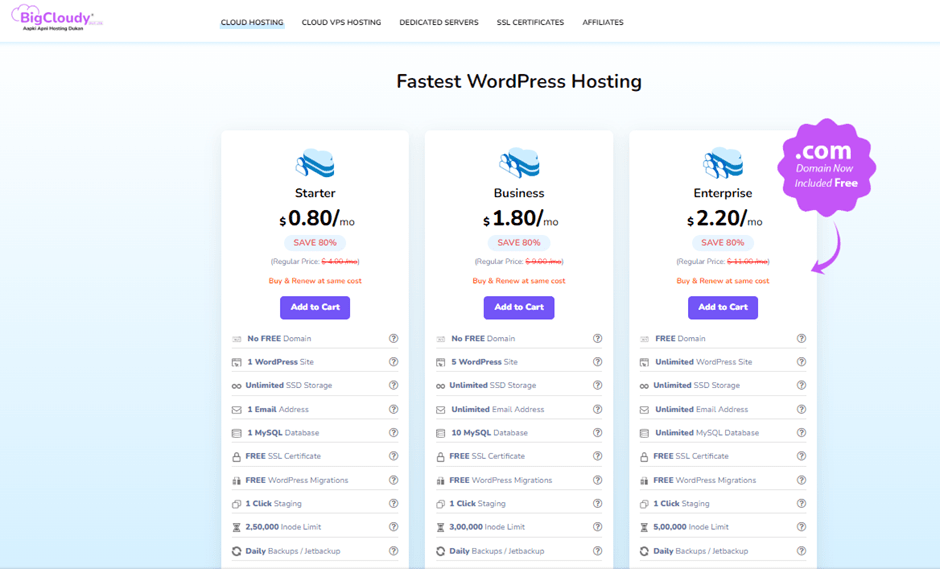Open help for Starter 1 WordPress Site
940x569 pixels.
coord(393,362)
